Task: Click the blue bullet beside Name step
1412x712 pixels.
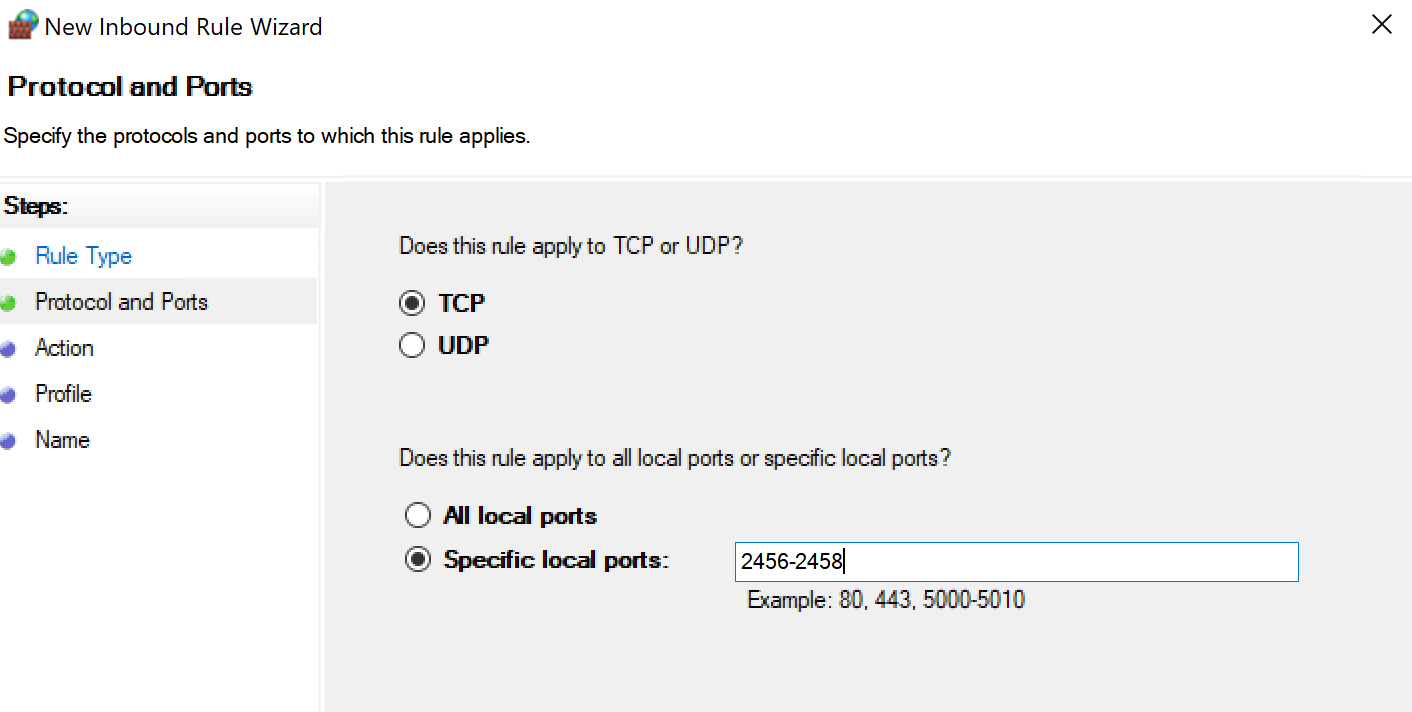Action: (x=9, y=441)
